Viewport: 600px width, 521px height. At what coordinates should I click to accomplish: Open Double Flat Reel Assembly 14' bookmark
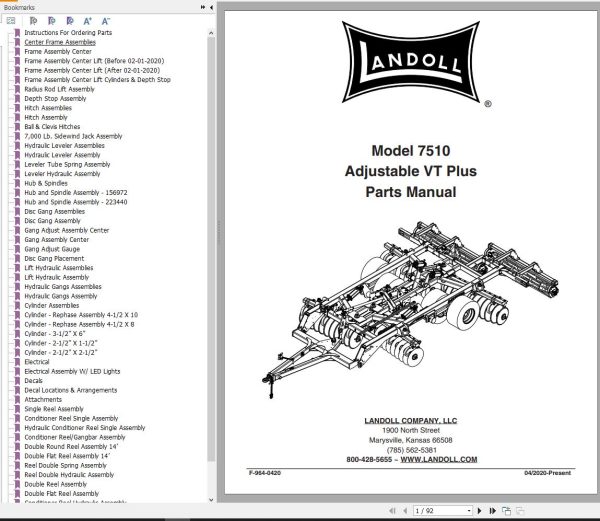pos(67,456)
